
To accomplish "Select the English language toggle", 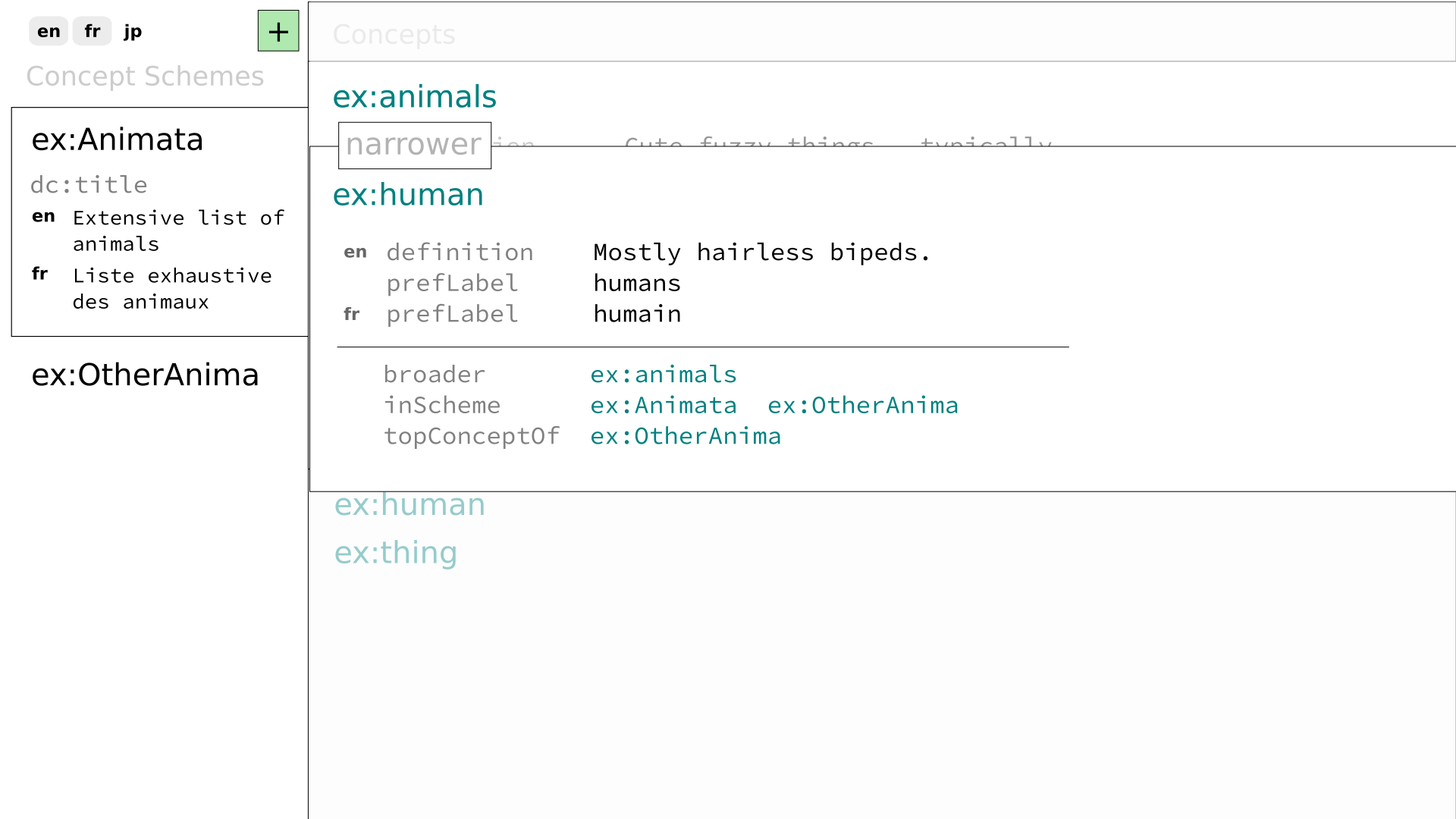I will point(48,31).
